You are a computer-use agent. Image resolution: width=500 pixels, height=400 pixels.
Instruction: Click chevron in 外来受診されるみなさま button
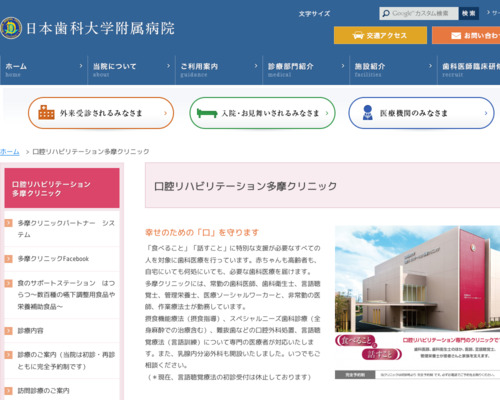[x=165, y=113]
